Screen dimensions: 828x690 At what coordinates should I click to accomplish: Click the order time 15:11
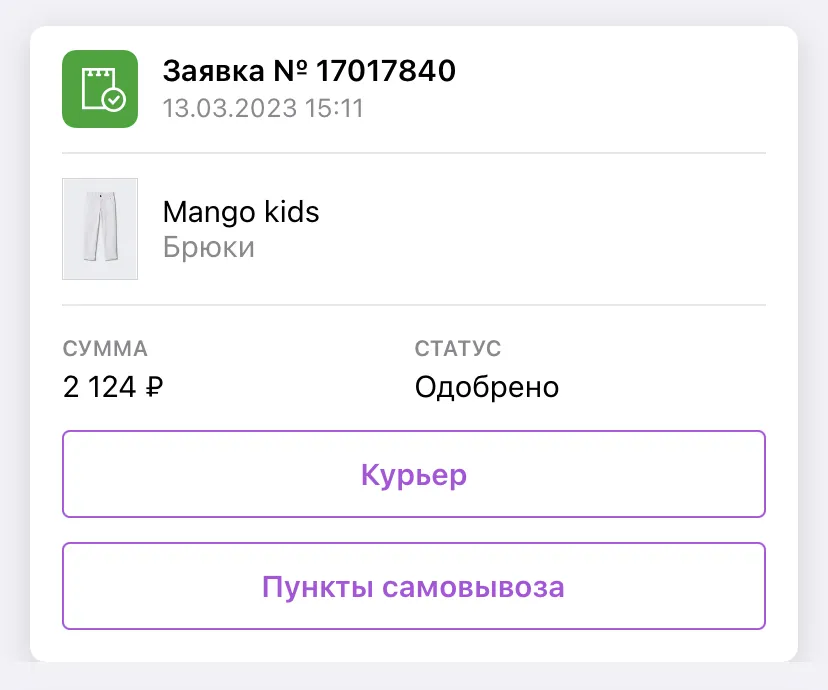pyautogui.click(x=334, y=108)
